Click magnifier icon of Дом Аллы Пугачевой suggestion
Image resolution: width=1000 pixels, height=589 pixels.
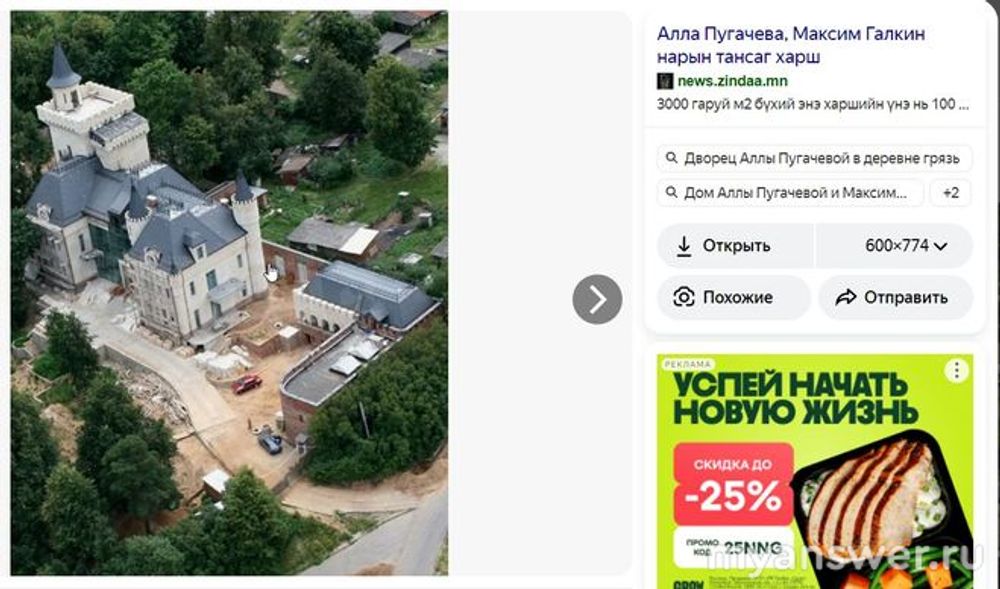pos(671,192)
